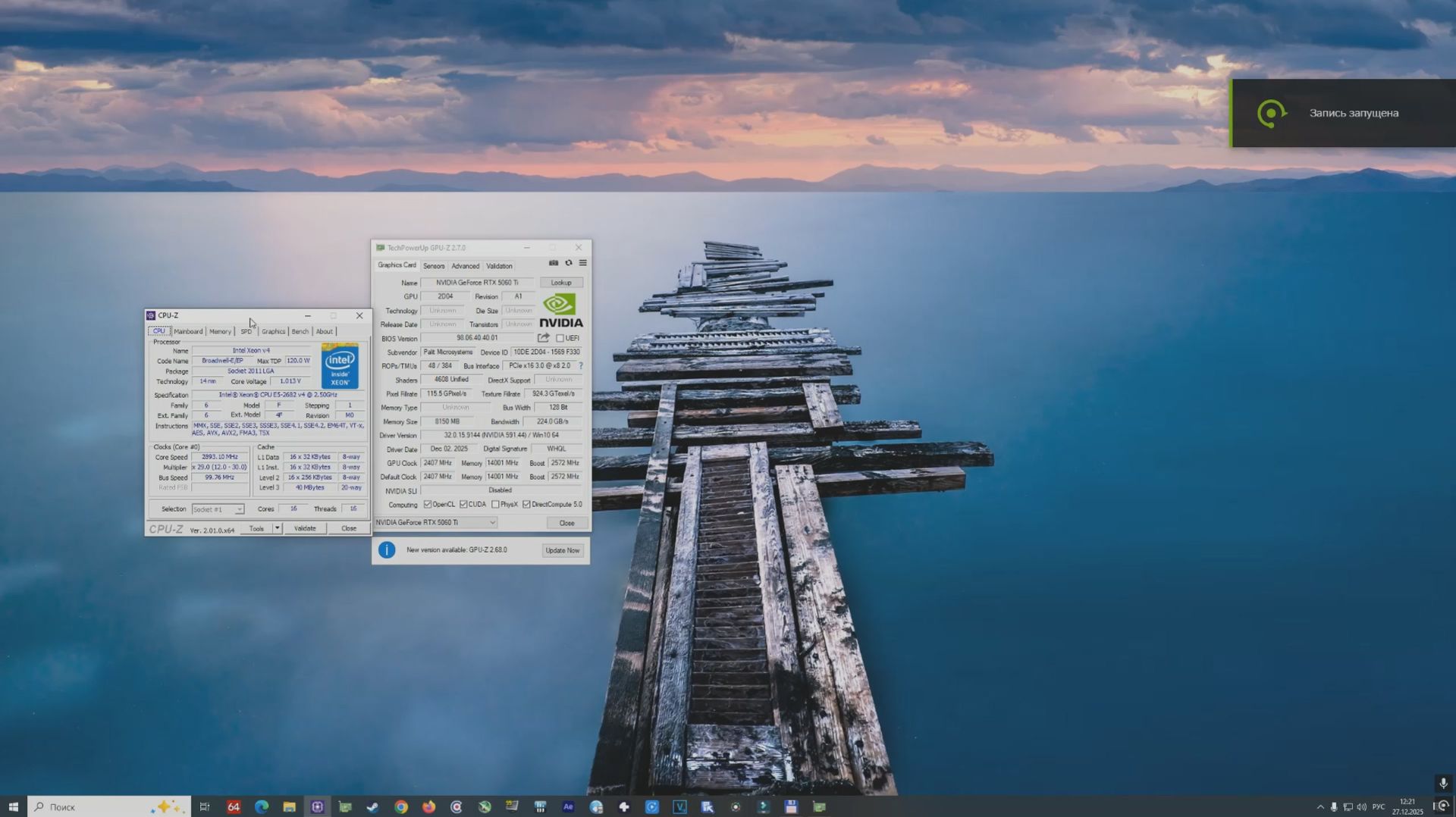This screenshot has width=1456, height=817.
Task: Open the Mainboard tab in CPU-Z
Action: click(187, 331)
